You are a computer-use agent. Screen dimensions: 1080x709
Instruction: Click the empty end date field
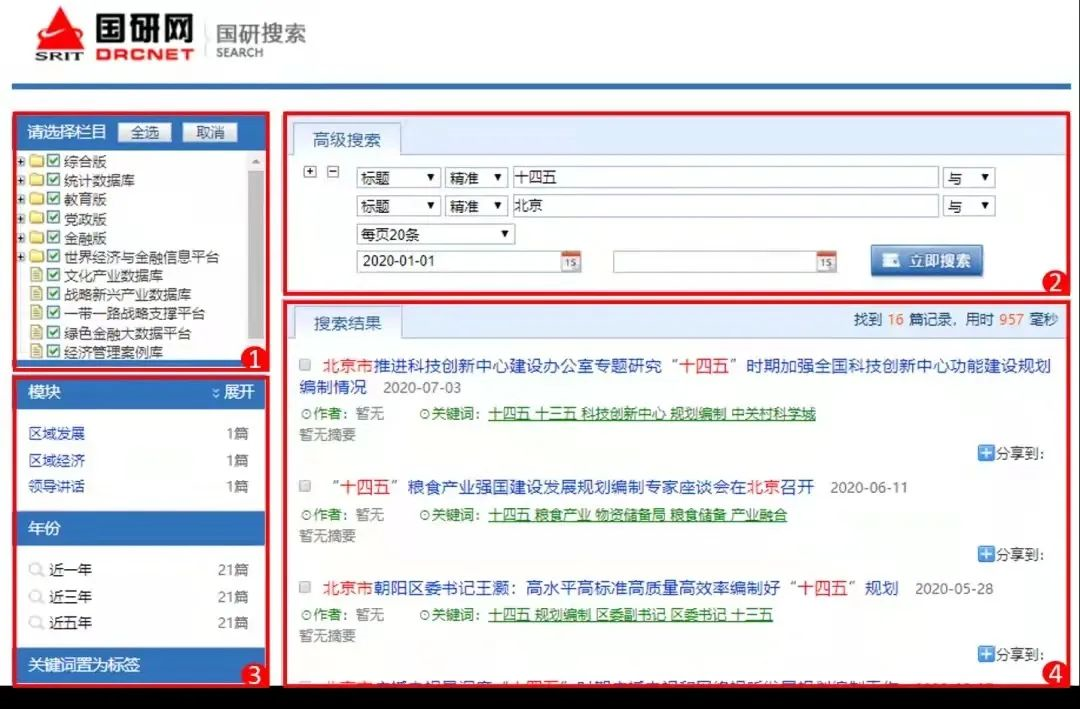(x=714, y=262)
